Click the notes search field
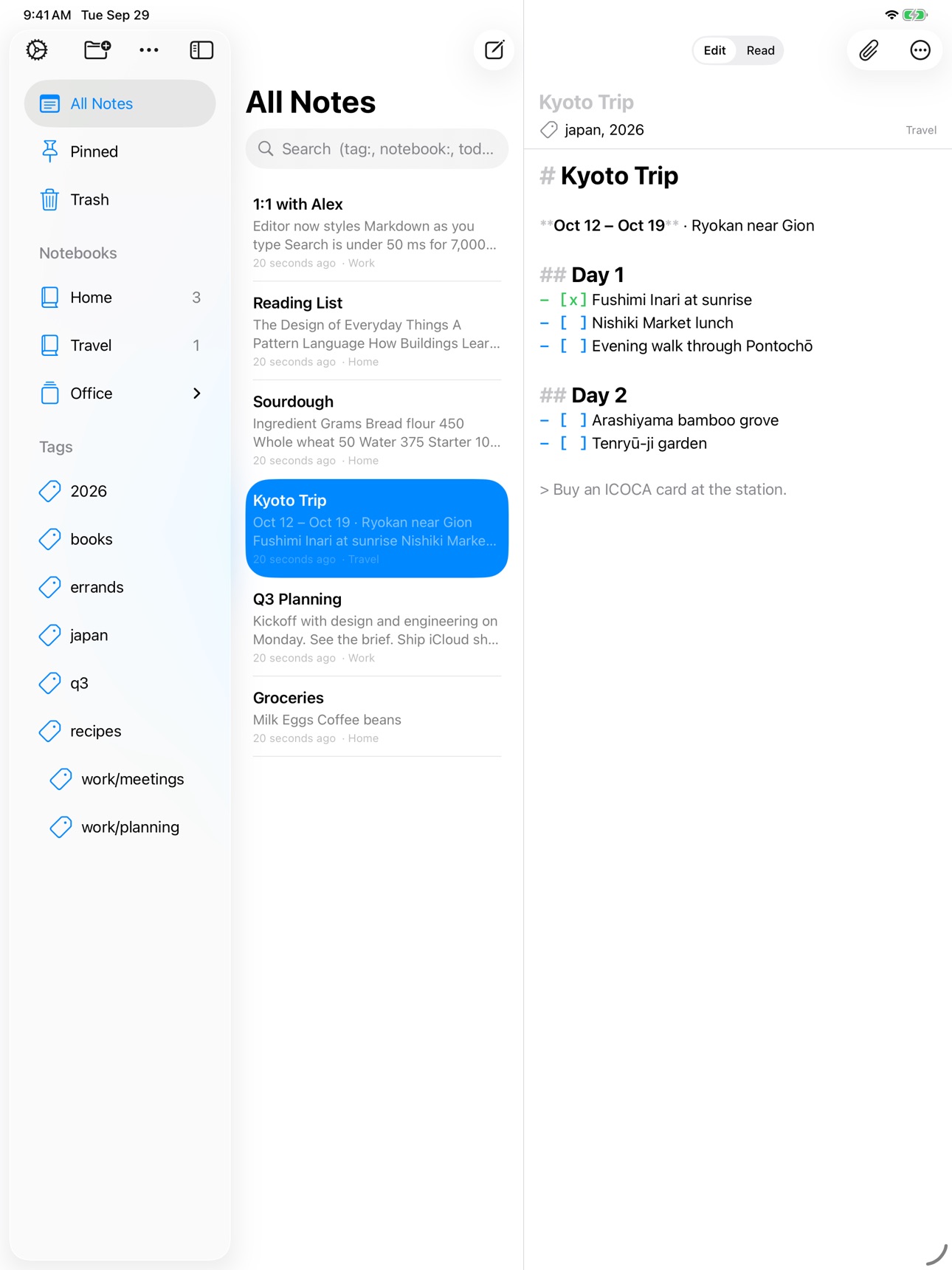This screenshot has height=1270, width=952. point(377,149)
